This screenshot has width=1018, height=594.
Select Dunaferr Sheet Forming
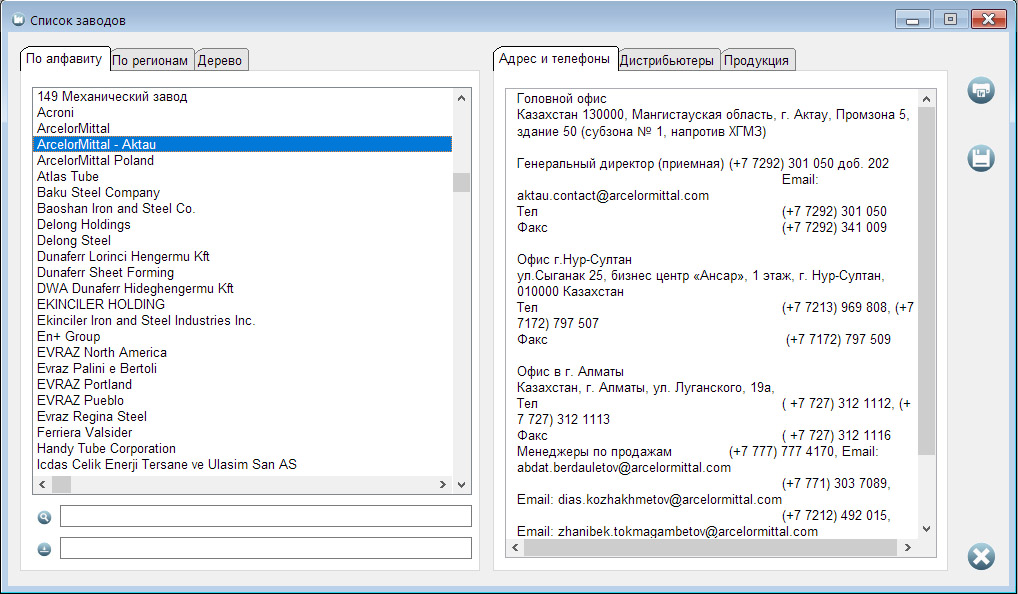(x=242, y=273)
